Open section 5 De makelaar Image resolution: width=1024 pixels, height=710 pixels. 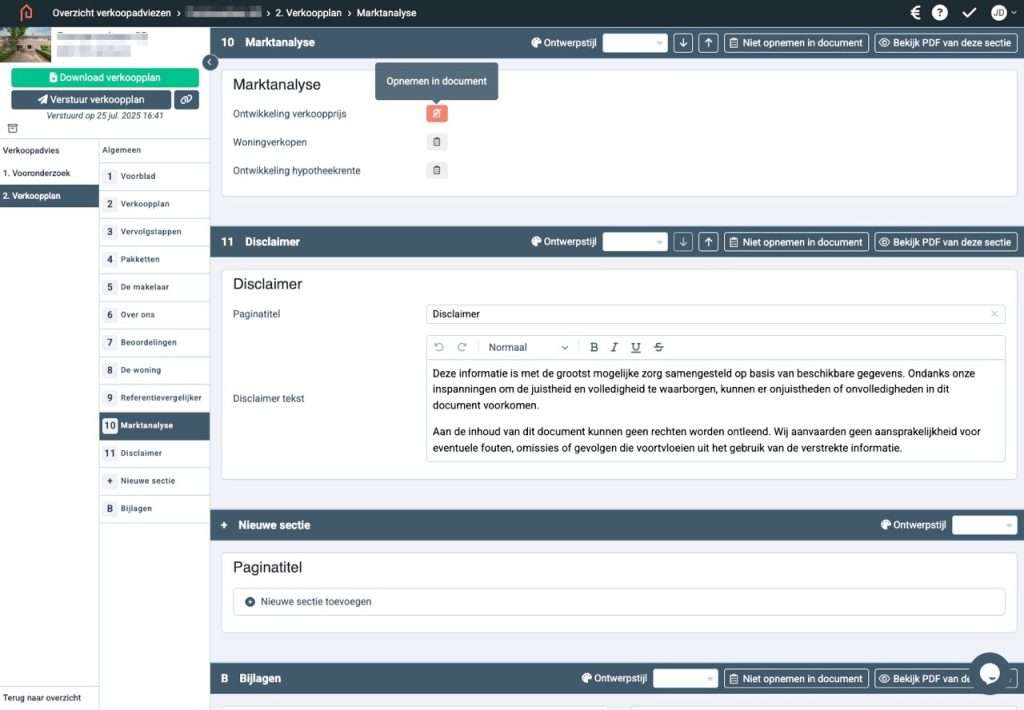154,287
